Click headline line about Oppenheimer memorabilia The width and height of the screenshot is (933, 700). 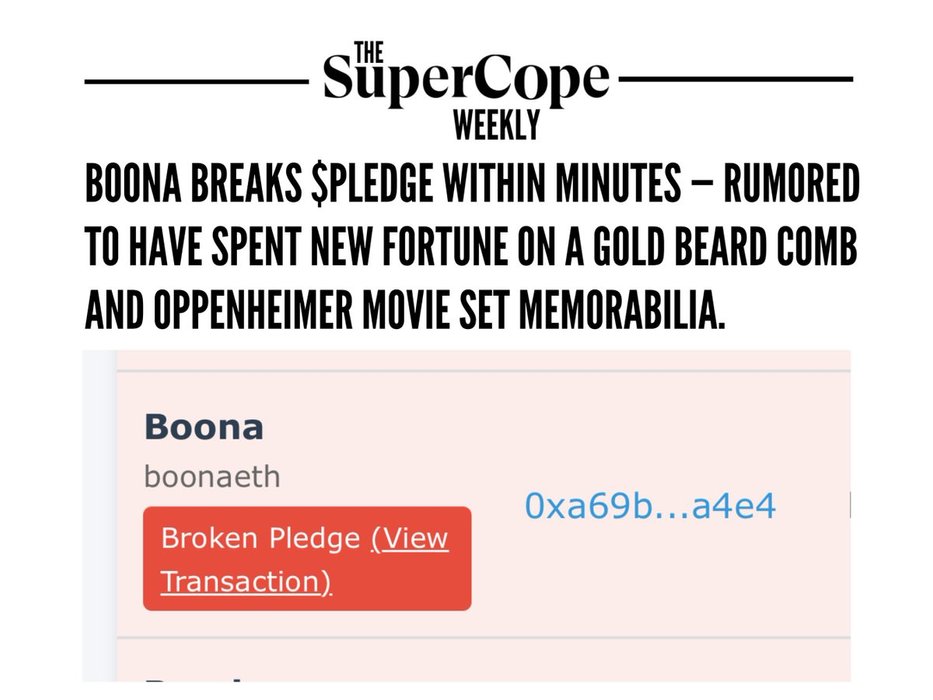click(x=405, y=310)
